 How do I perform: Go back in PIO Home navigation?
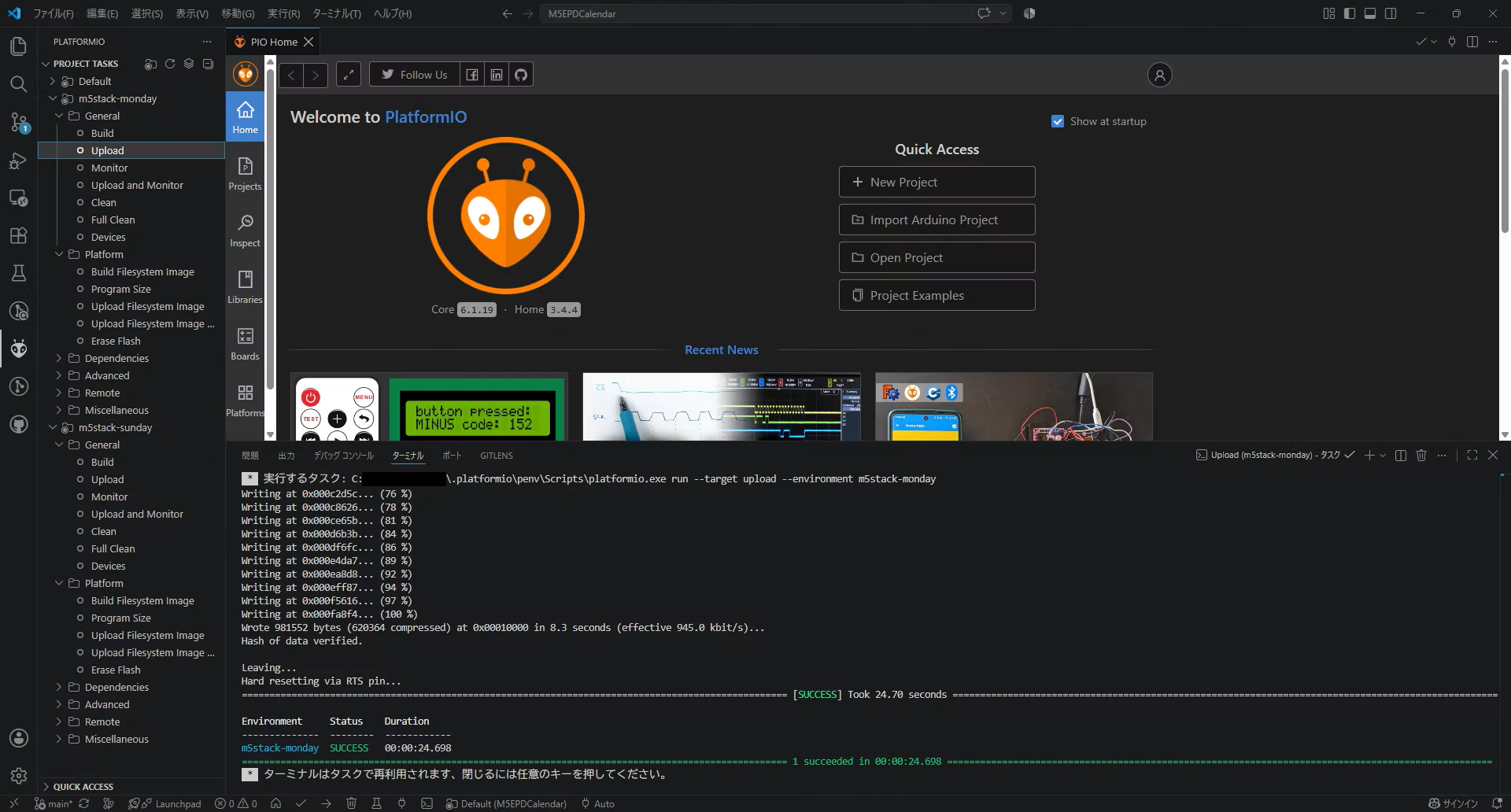(x=291, y=75)
